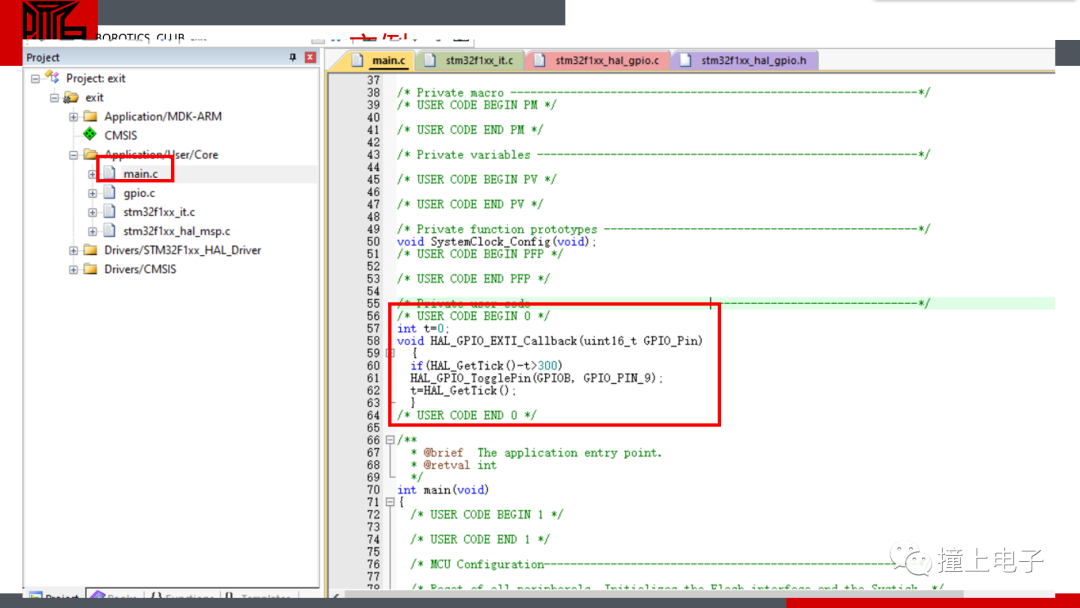Image resolution: width=1080 pixels, height=608 pixels.
Task: Click the Application/MDK-ARM folder icon
Action: click(90, 116)
